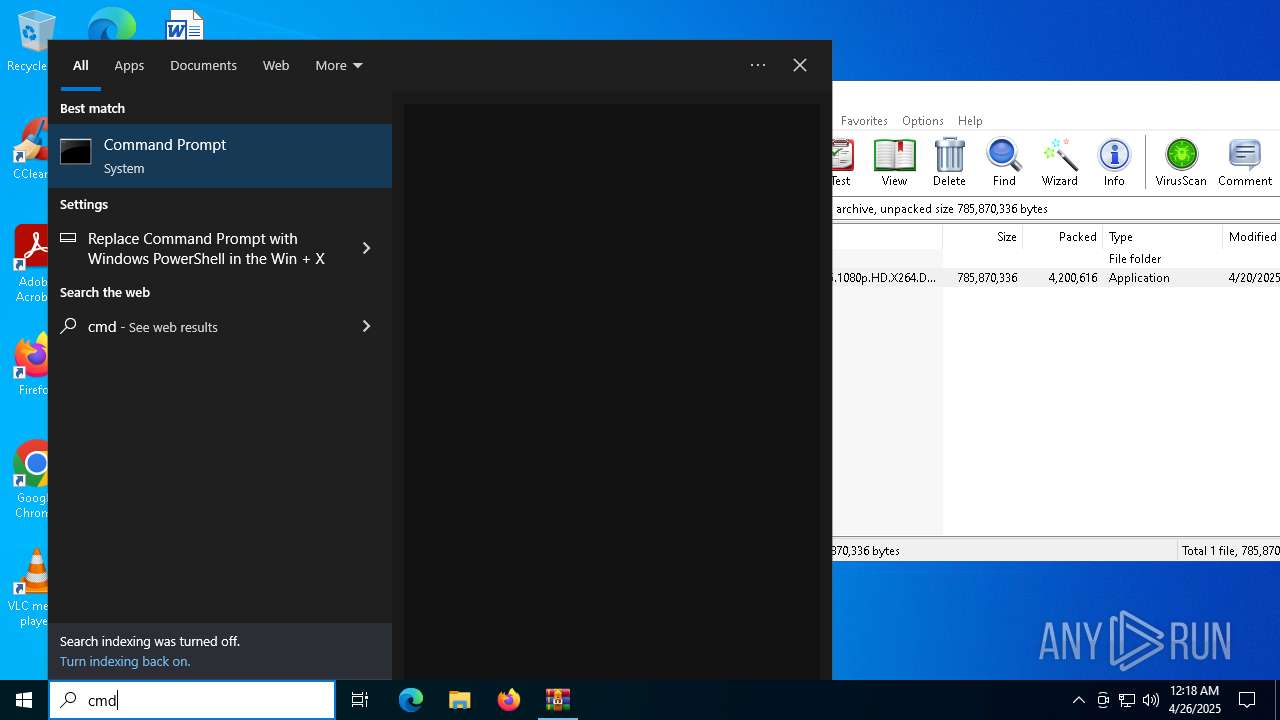Open volume control tray icon

pyautogui.click(x=1150, y=700)
